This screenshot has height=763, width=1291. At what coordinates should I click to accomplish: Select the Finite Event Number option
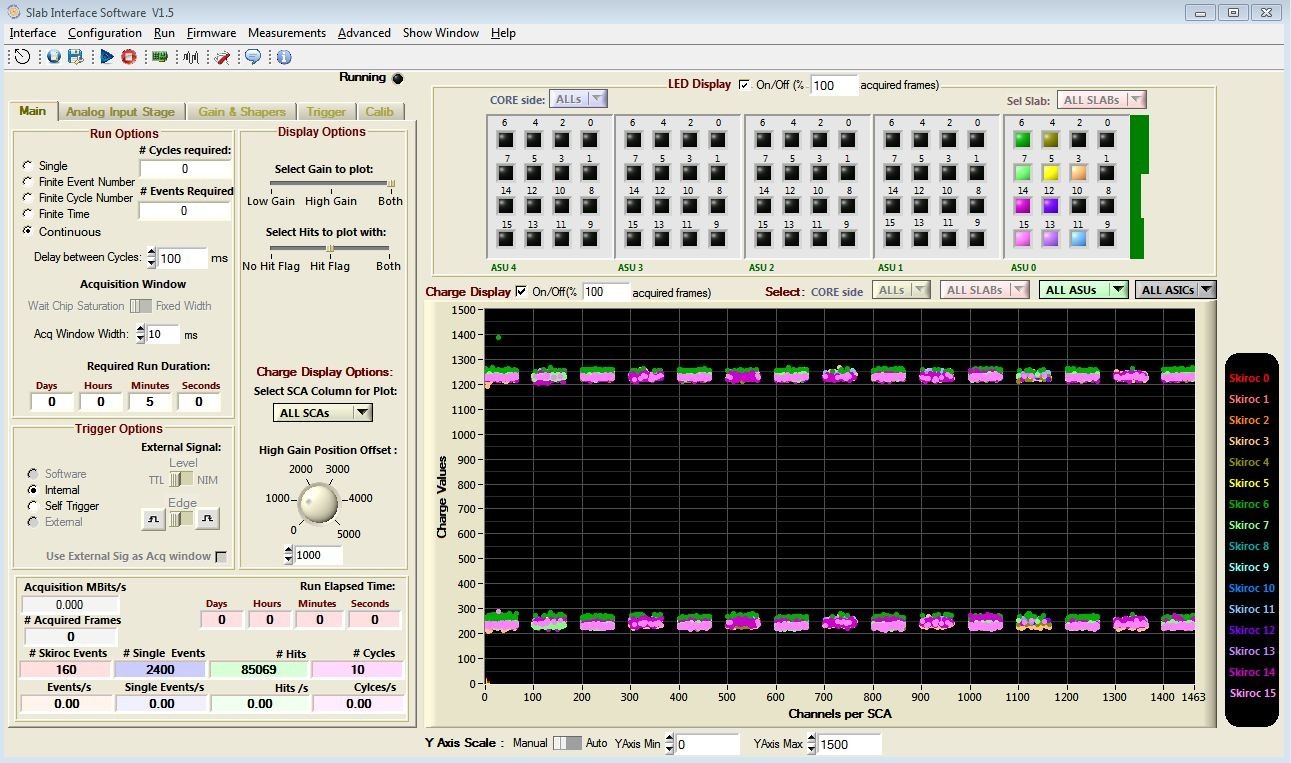click(28, 181)
